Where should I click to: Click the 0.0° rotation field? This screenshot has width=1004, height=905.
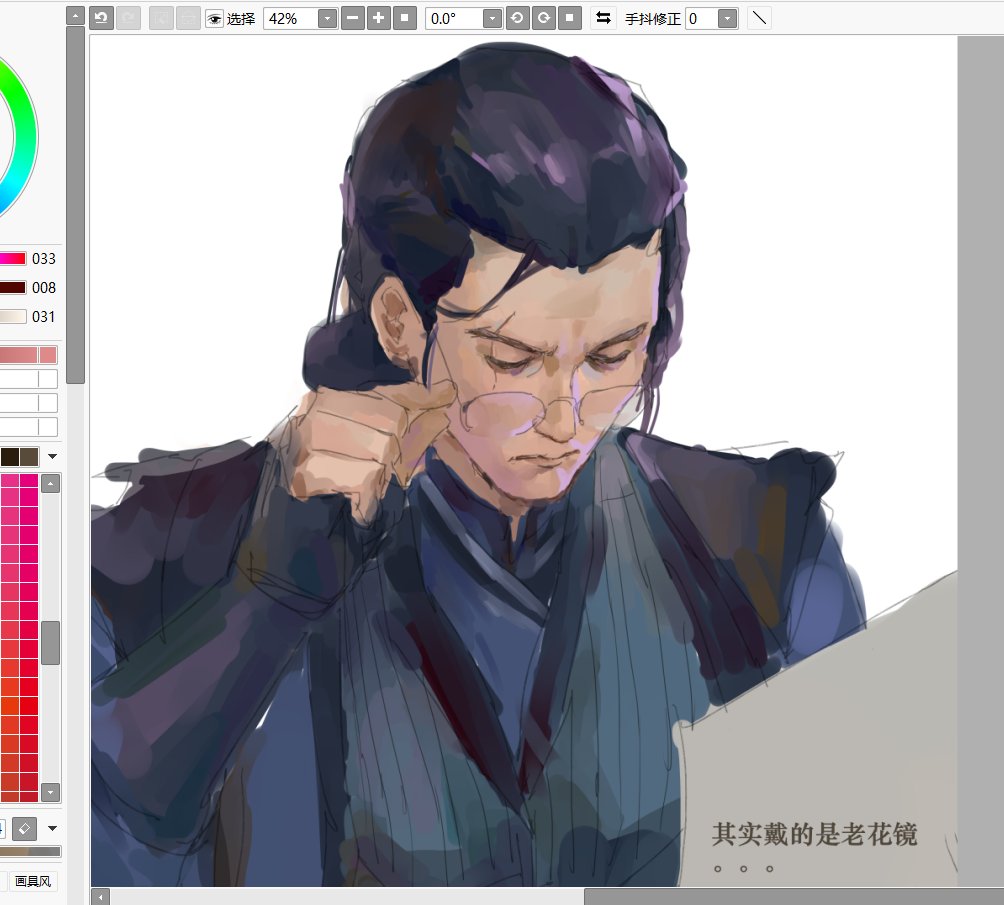(453, 19)
